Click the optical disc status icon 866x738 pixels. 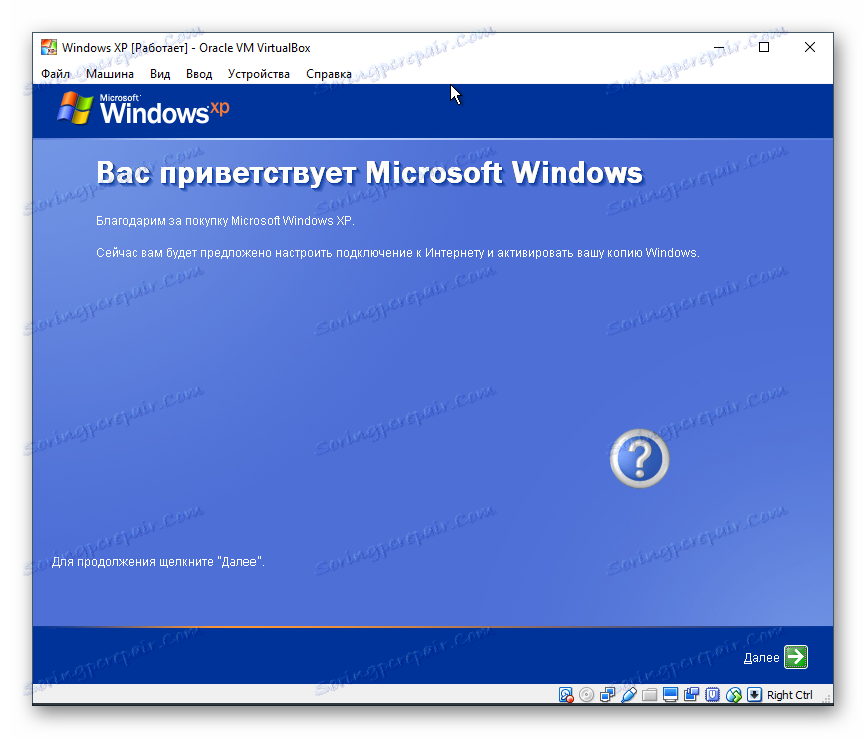[x=587, y=695]
